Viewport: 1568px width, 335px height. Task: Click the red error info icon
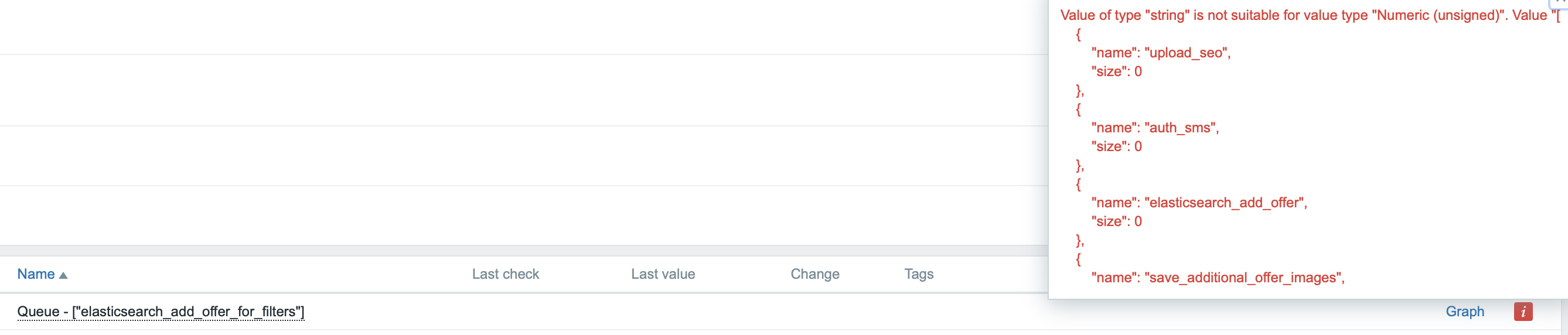pos(1522,312)
